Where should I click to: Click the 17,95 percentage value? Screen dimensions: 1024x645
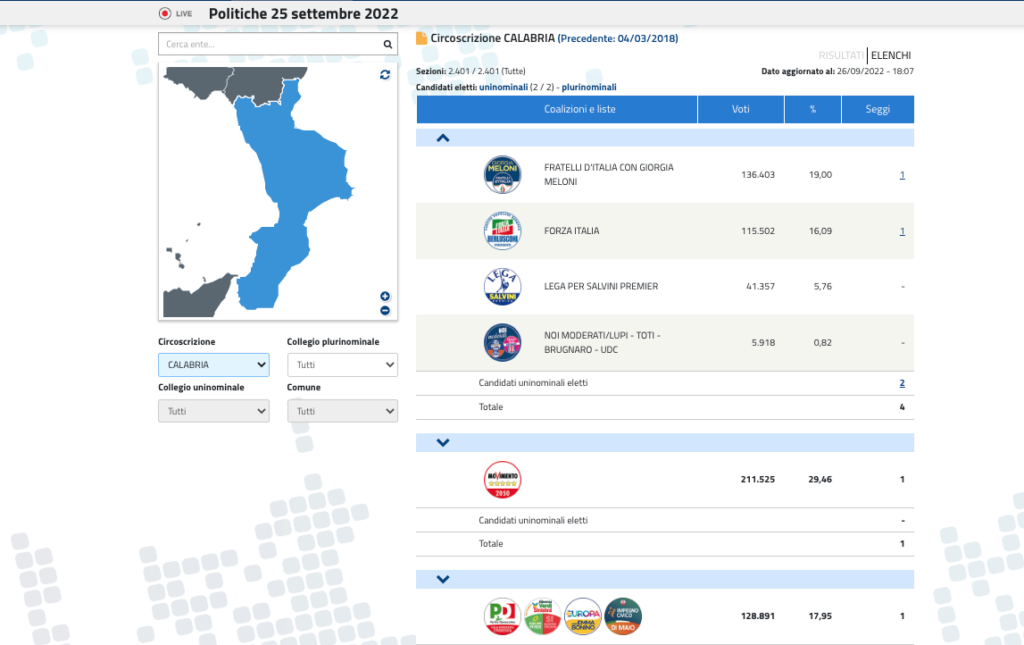[x=820, y=616]
